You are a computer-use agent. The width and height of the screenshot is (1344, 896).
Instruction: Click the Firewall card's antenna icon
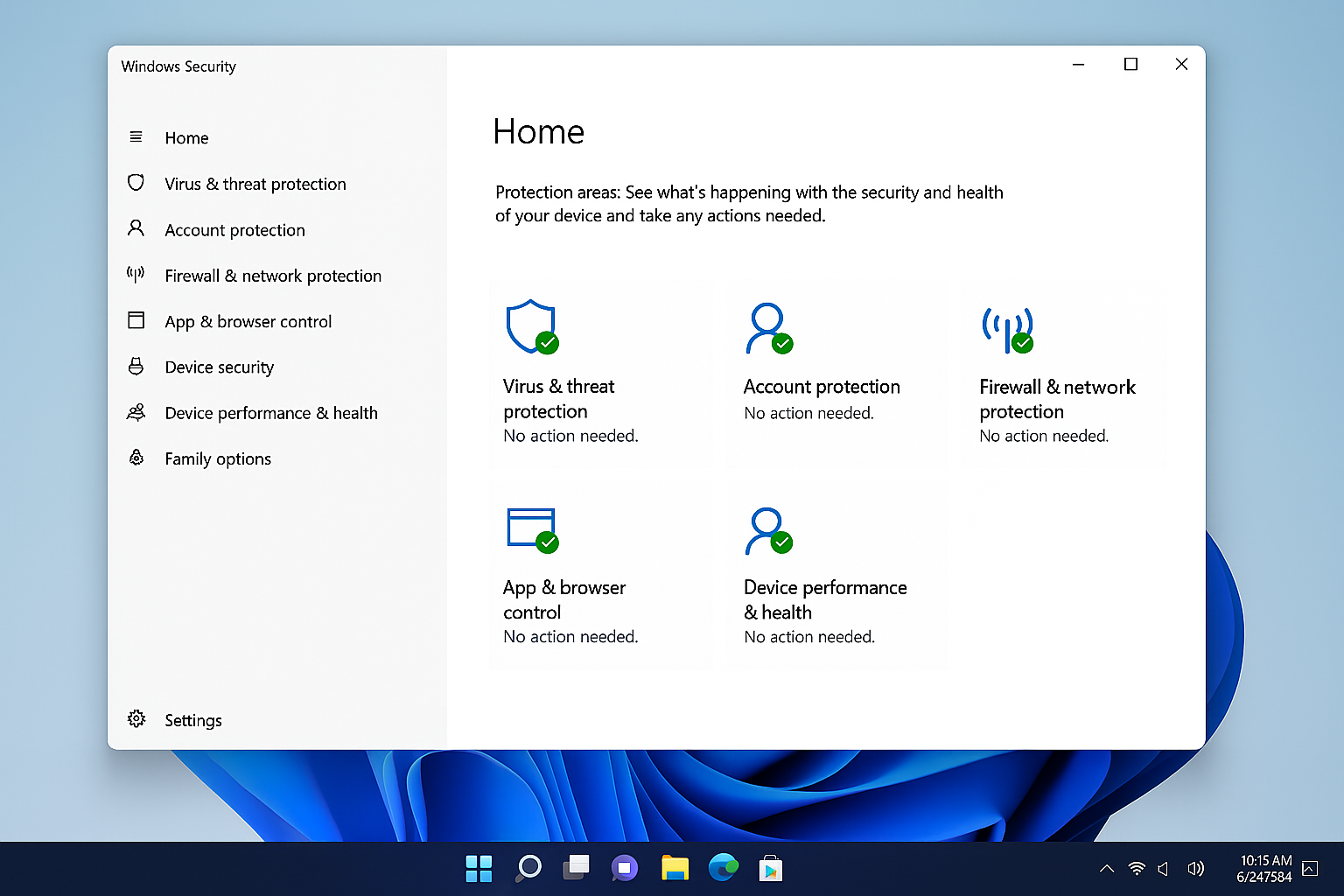pyautogui.click(x=1008, y=330)
